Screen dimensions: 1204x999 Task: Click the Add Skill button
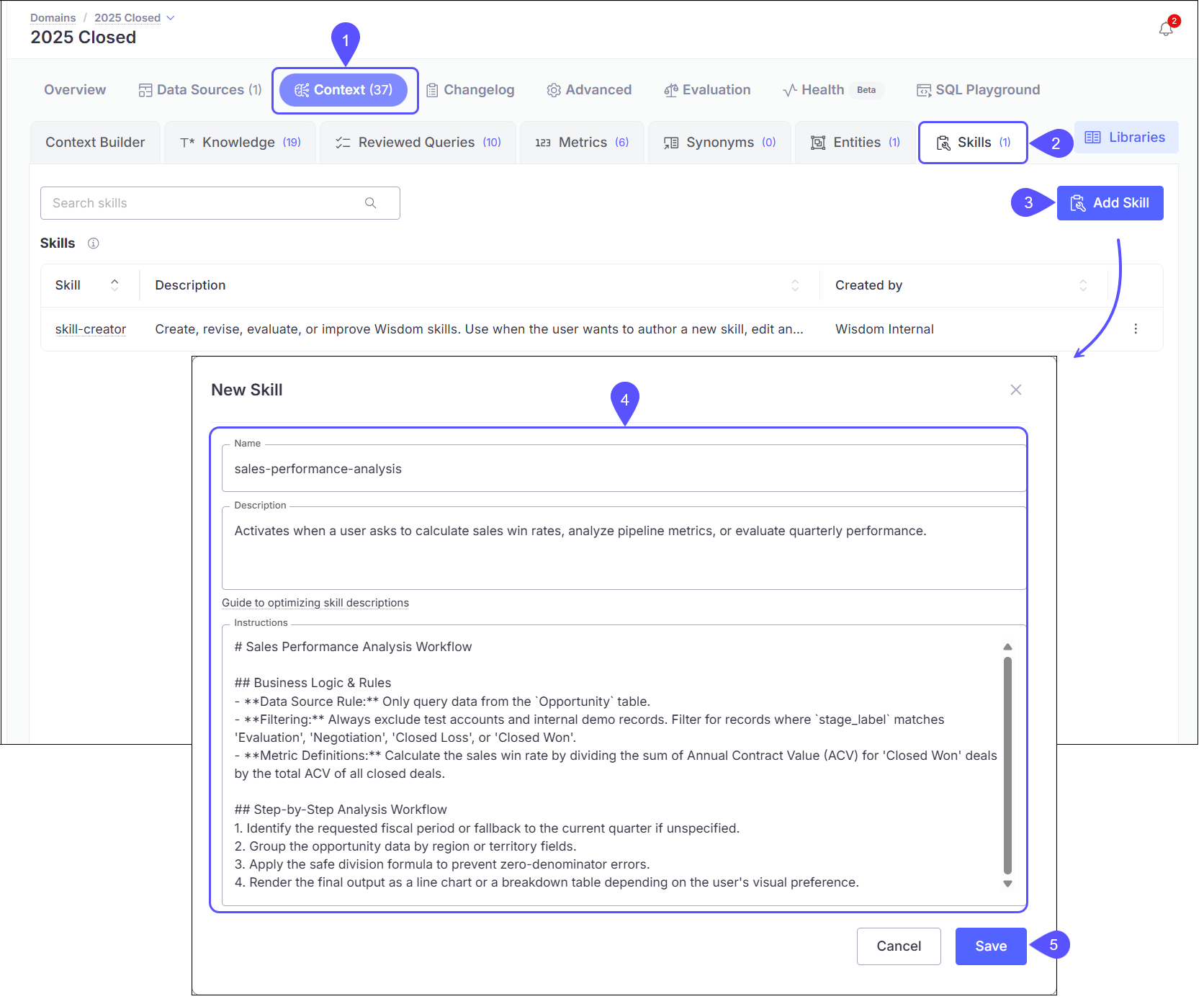[x=1110, y=203]
